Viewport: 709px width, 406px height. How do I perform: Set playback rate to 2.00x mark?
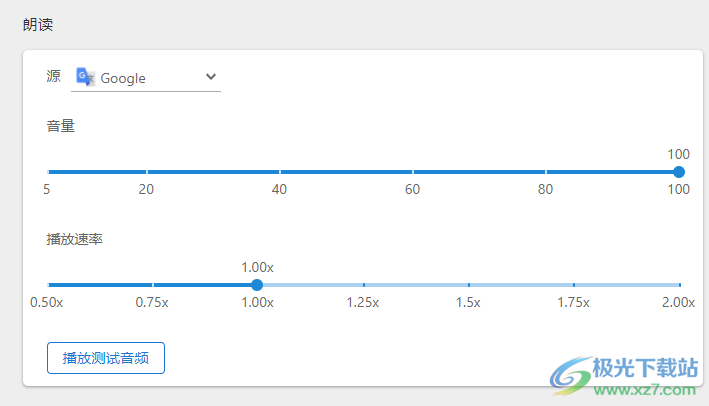[679, 285]
